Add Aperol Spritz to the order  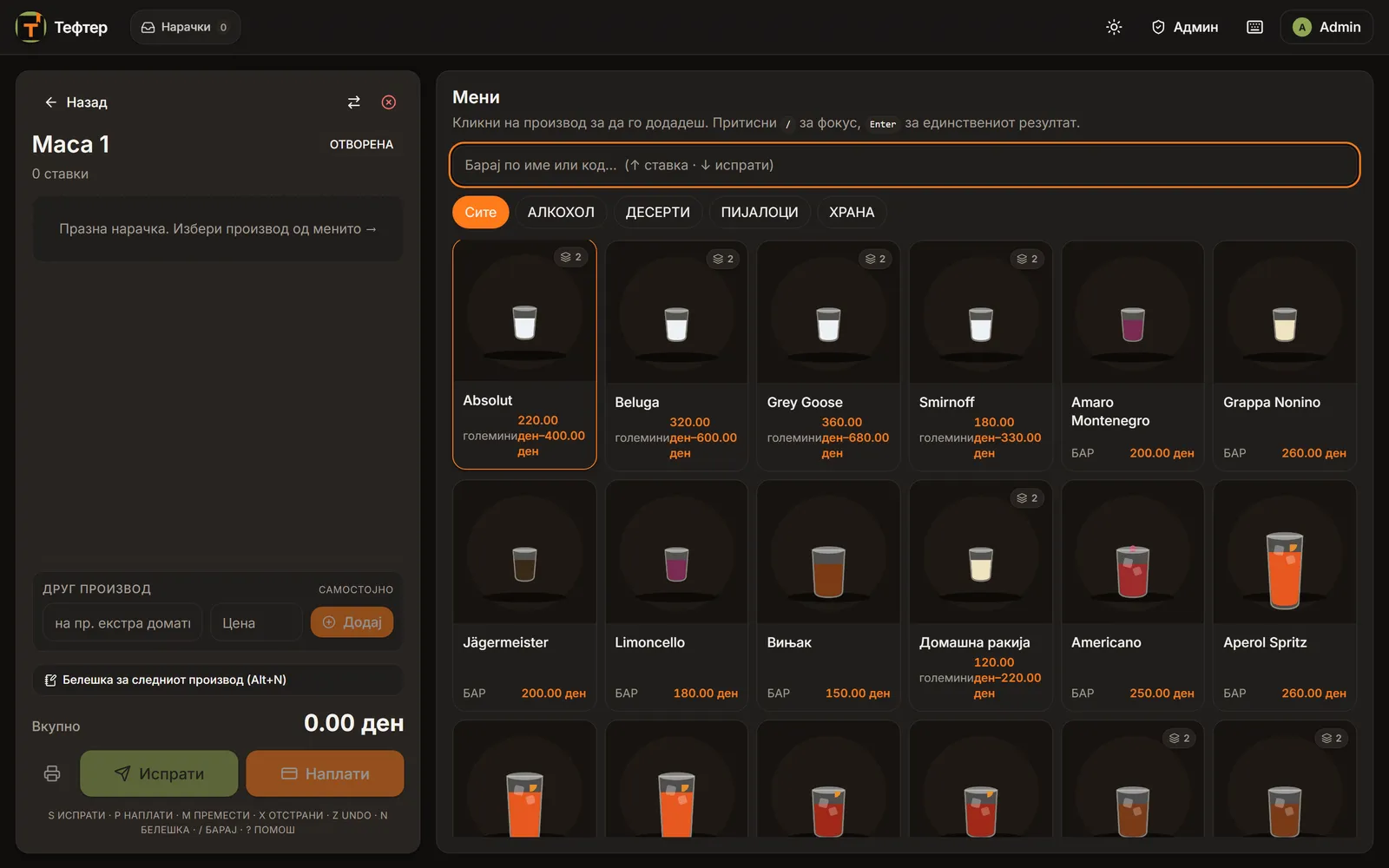pos(1285,595)
